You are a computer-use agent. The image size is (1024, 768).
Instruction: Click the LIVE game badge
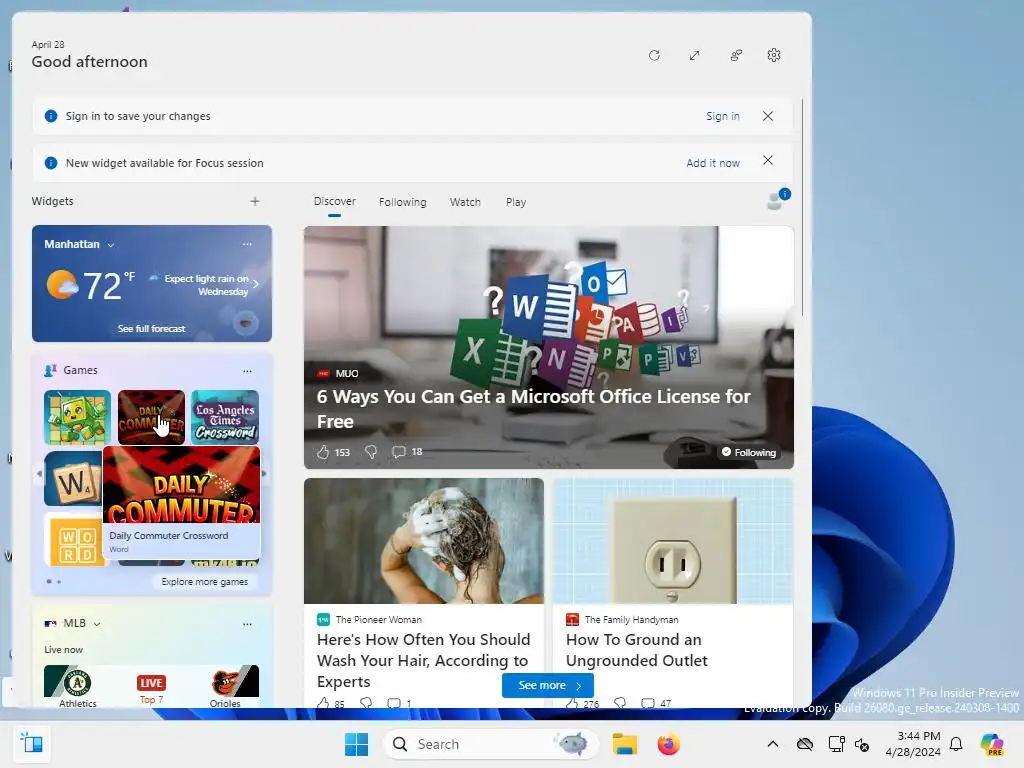[151, 683]
